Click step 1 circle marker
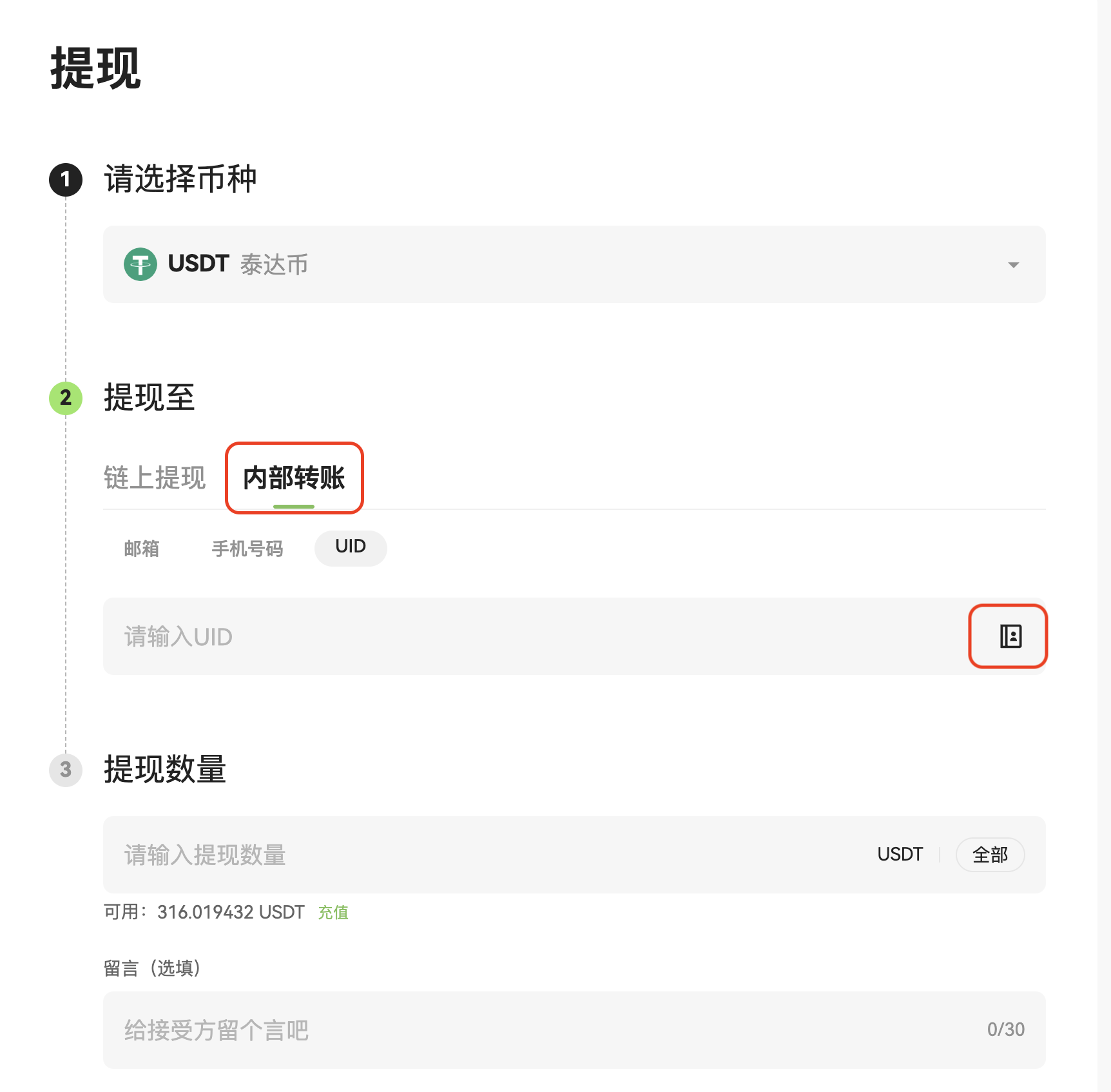Viewport: 1111px width, 1092px height. click(x=66, y=180)
